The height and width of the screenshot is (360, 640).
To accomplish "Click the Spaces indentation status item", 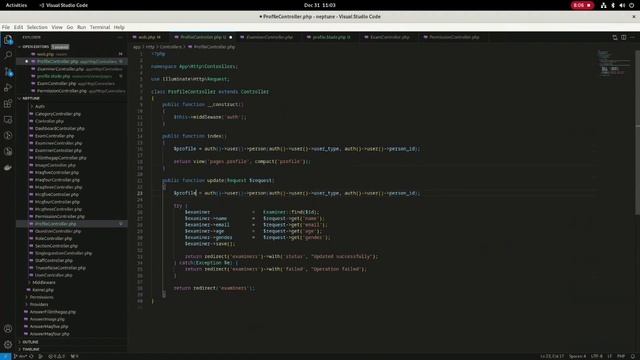I will pyautogui.click(x=577, y=356).
